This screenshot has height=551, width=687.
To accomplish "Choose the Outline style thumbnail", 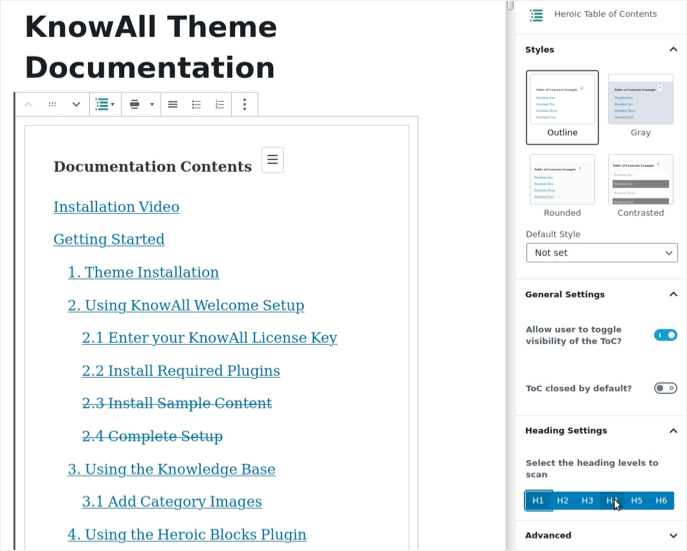I will [x=562, y=107].
